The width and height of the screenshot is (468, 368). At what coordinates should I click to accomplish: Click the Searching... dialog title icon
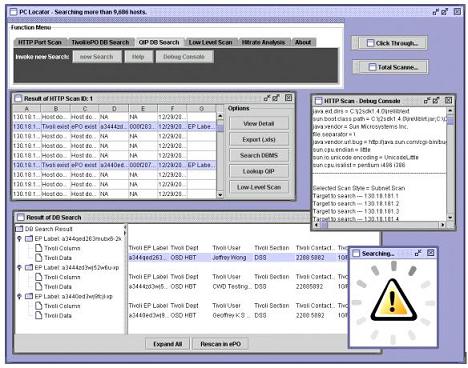coord(356,254)
